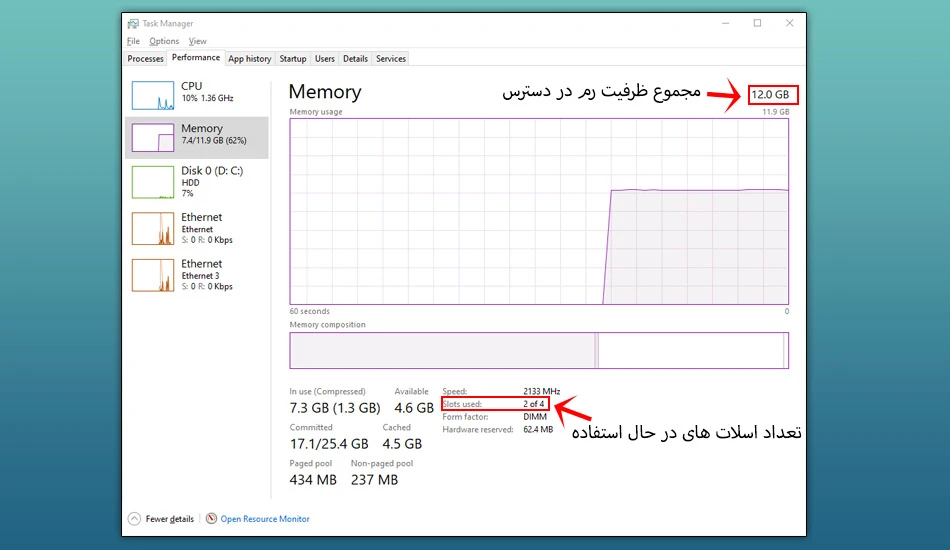Click the Slots used 2 of 4 value
Viewport: 950px width, 550px height.
(534, 404)
